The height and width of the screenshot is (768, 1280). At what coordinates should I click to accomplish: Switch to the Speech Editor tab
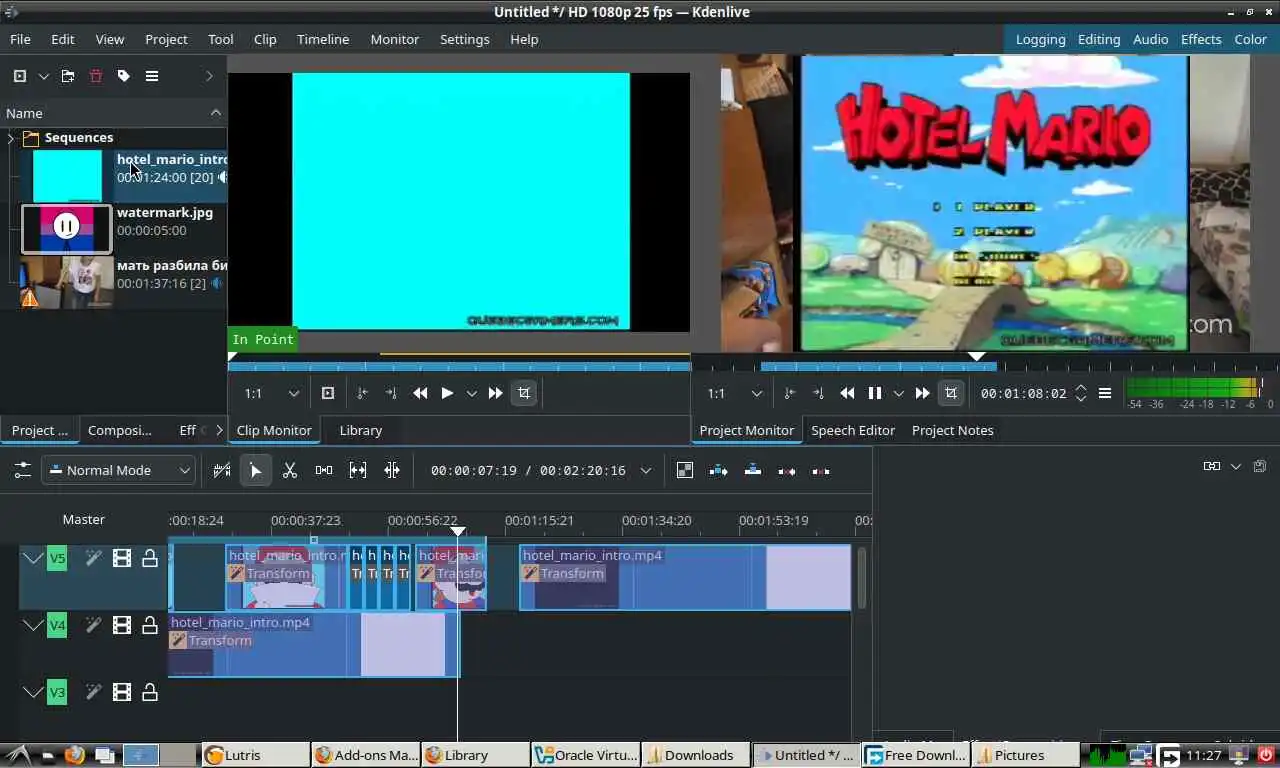pos(853,430)
